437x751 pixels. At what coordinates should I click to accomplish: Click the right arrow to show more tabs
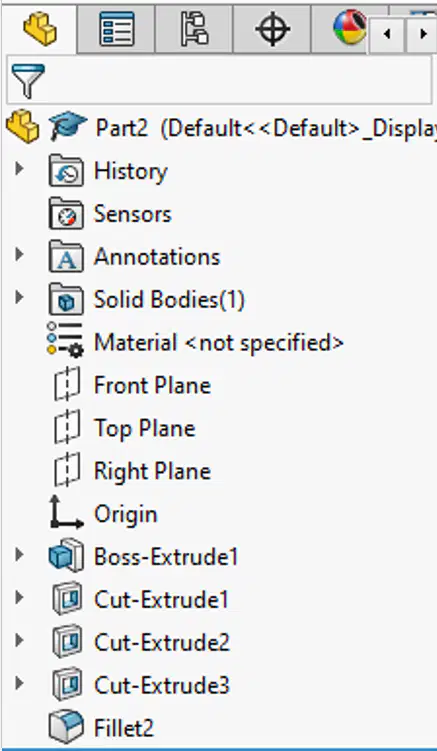422,34
